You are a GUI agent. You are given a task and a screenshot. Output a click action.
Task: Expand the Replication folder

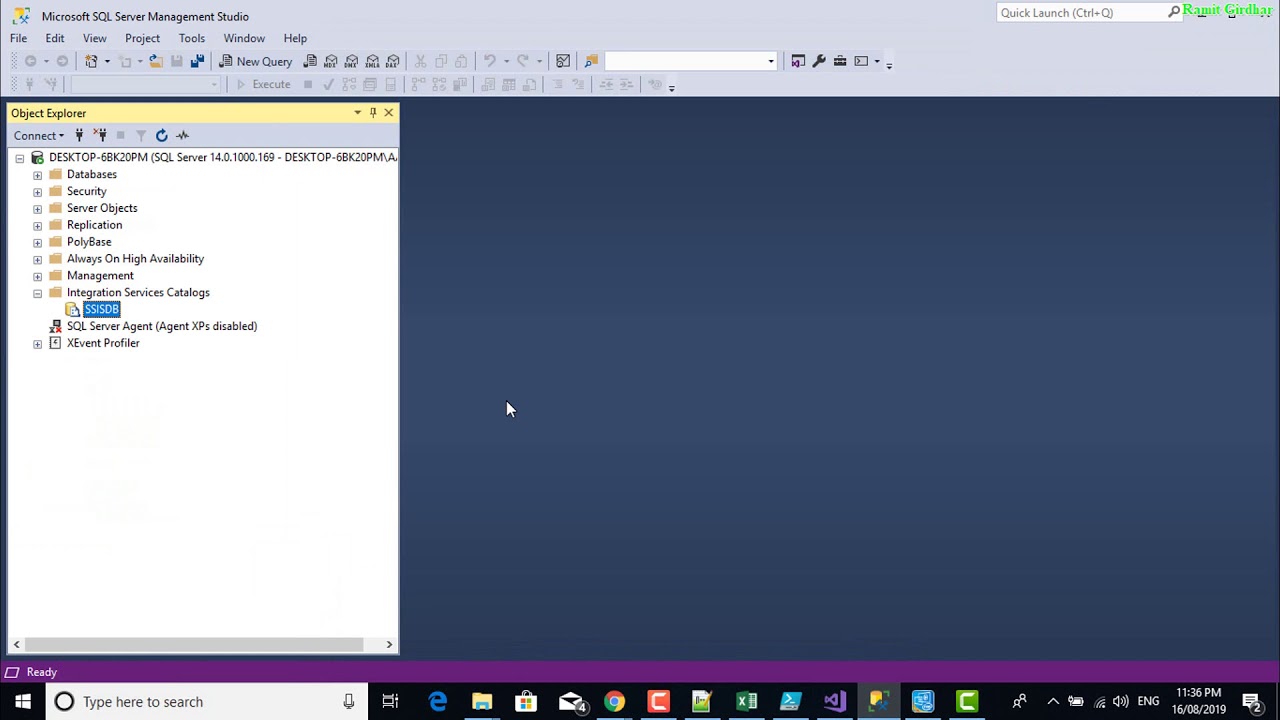click(38, 226)
